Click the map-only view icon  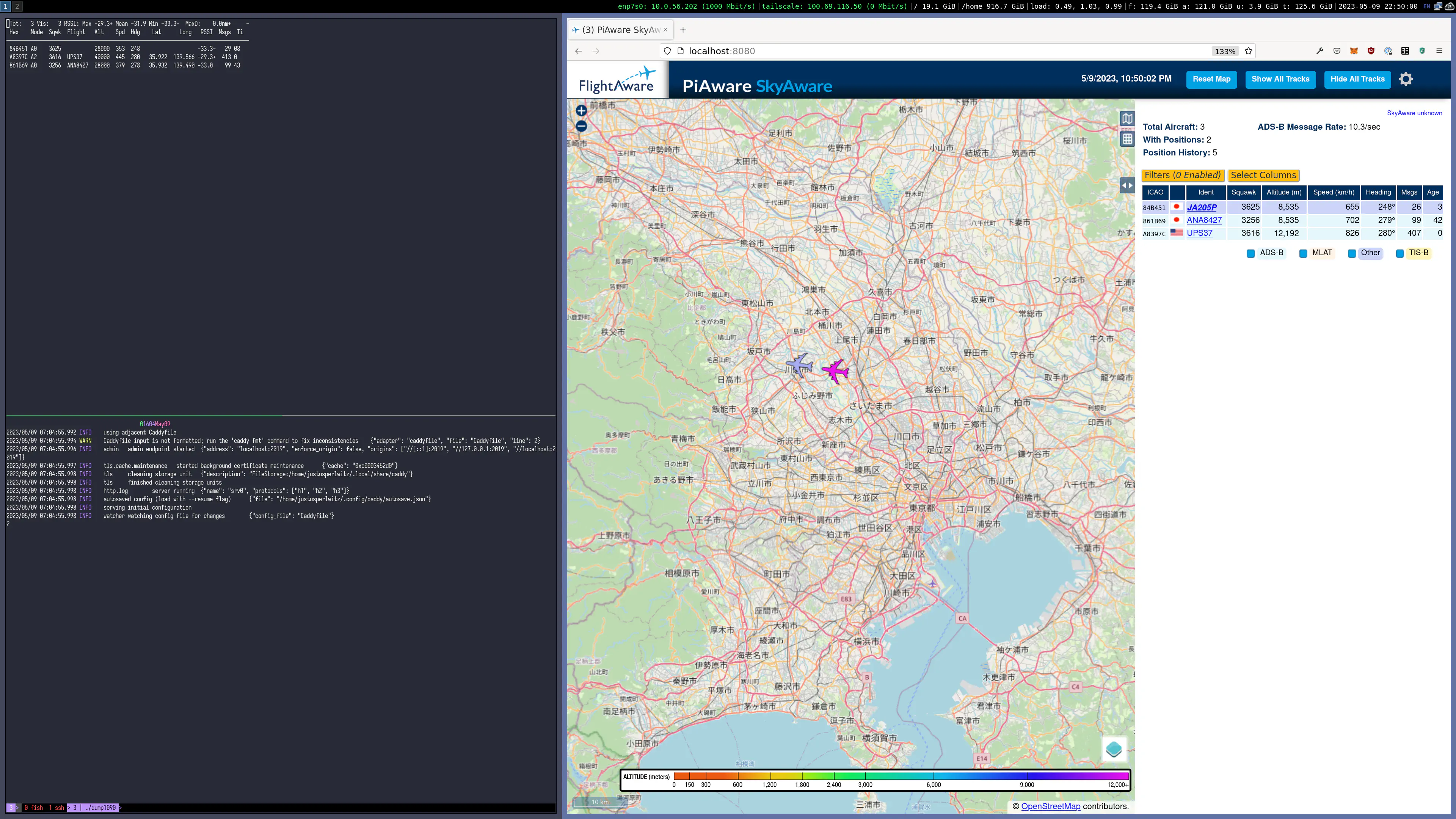(1127, 119)
